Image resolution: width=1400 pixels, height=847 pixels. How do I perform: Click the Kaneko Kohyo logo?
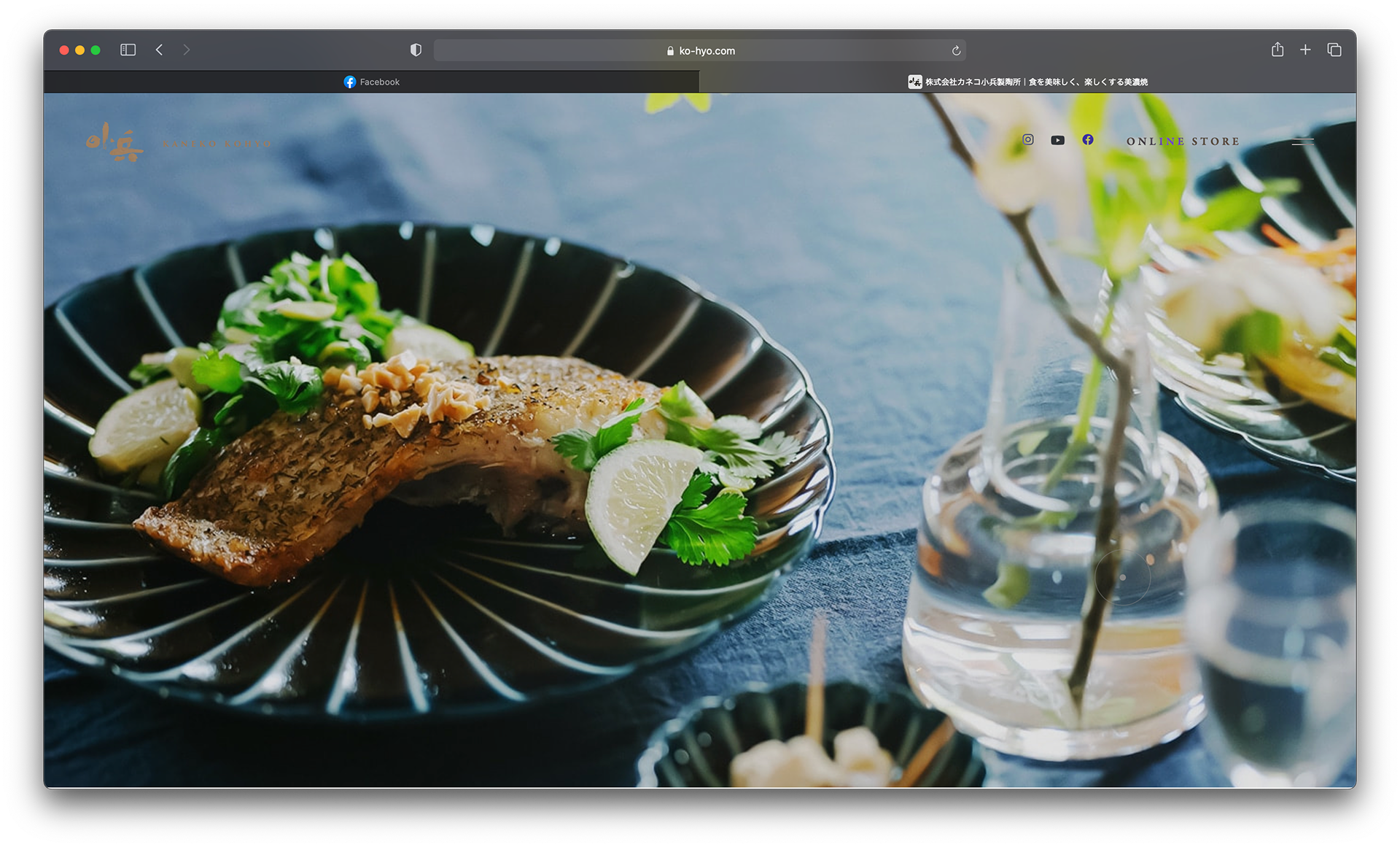pos(179,142)
